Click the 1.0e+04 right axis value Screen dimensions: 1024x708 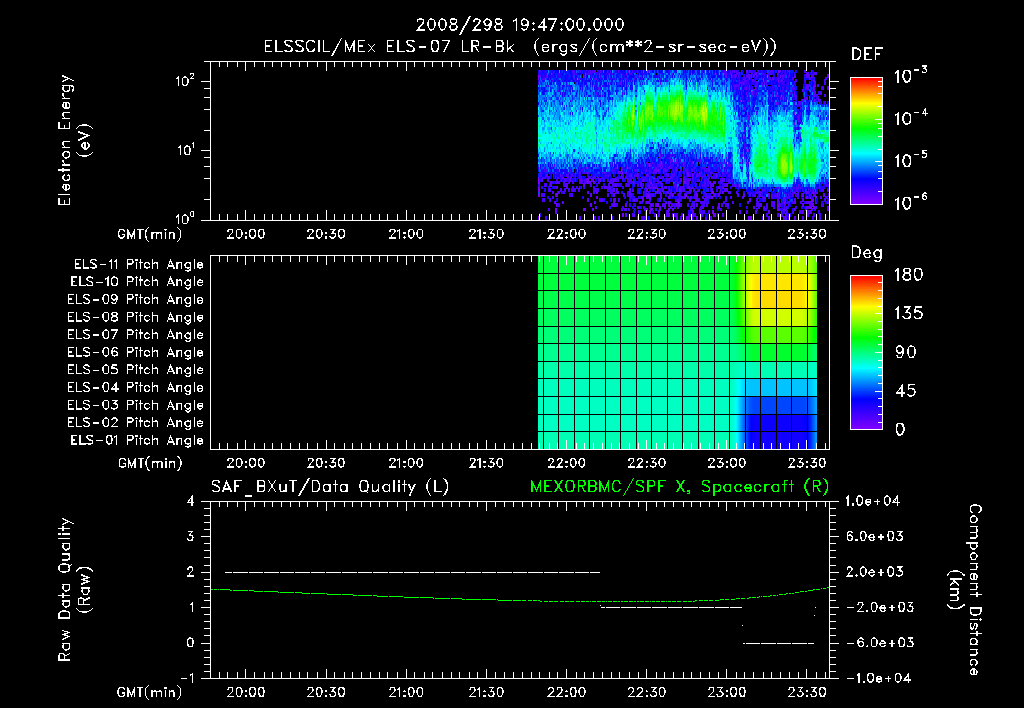tap(872, 501)
